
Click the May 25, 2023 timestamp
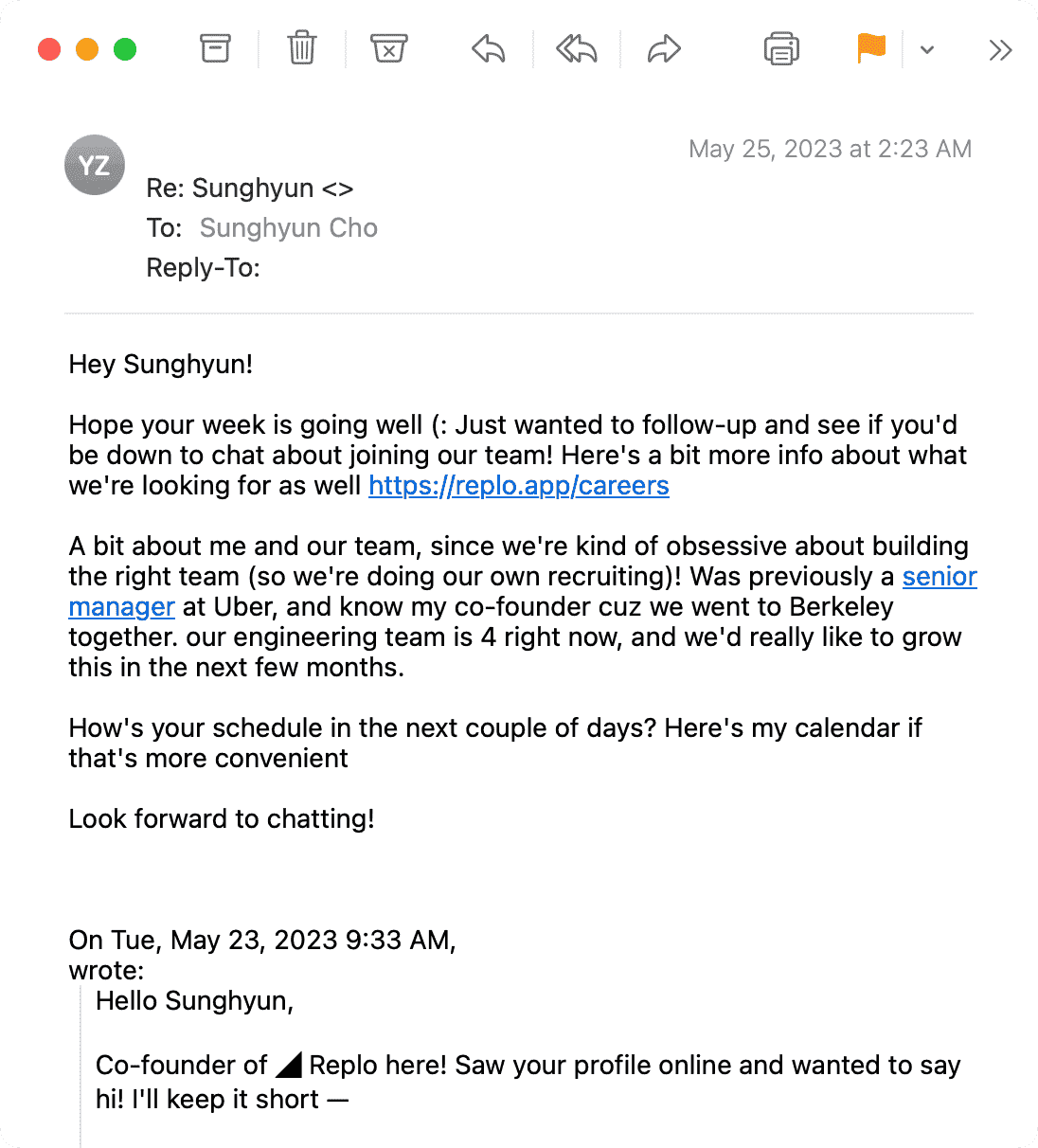[830, 149]
